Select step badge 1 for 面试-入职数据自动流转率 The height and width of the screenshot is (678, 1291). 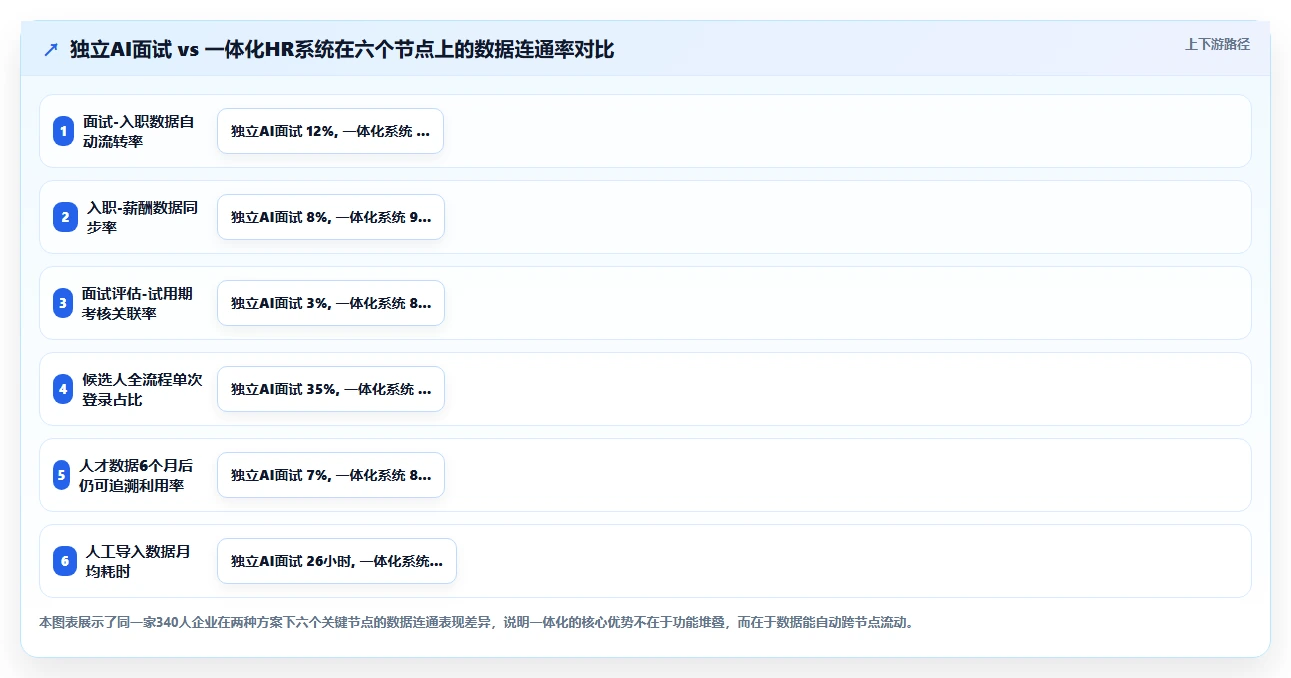click(64, 131)
